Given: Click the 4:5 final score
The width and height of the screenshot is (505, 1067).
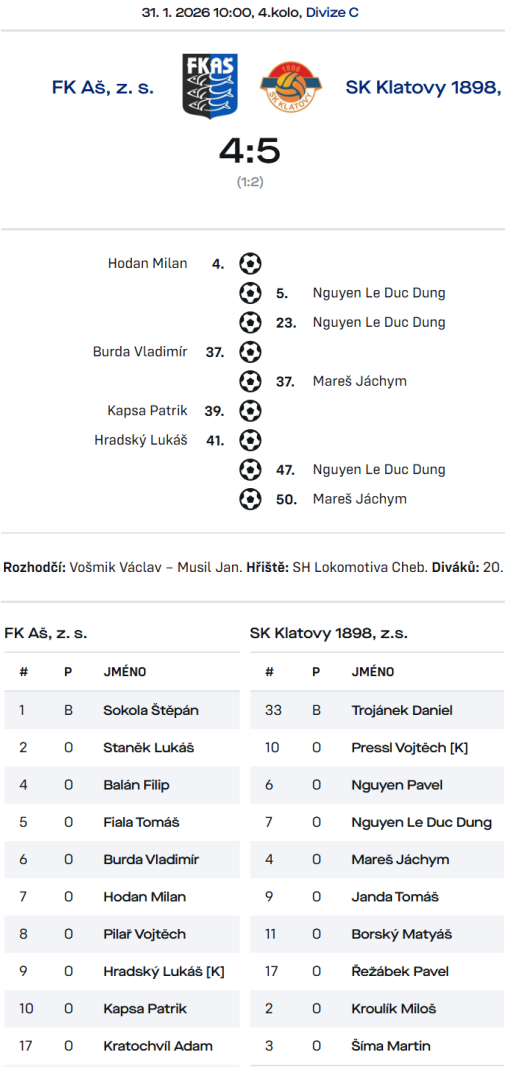Looking at the screenshot, I should tap(250, 151).
